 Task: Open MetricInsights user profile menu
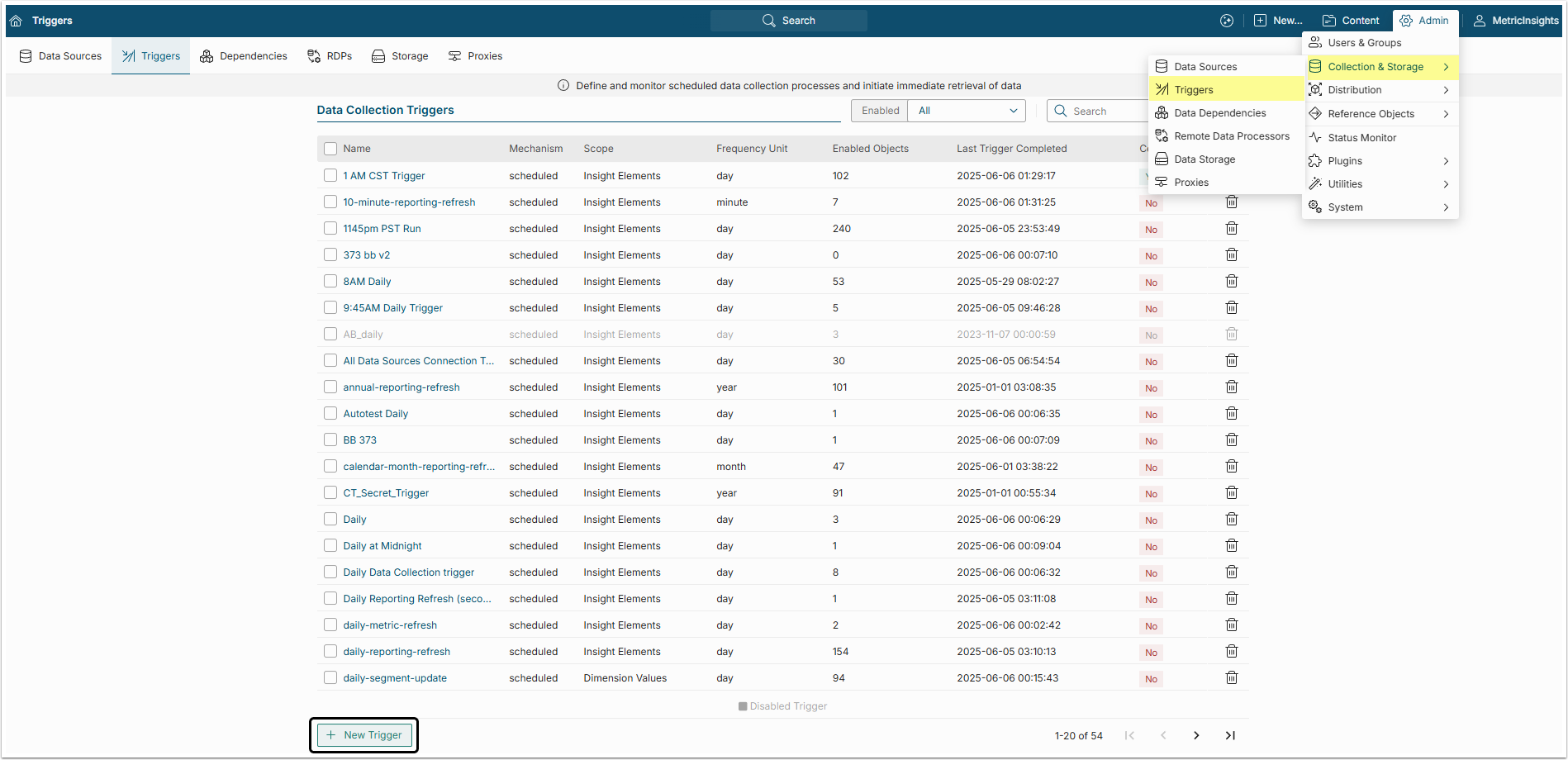click(x=1517, y=21)
